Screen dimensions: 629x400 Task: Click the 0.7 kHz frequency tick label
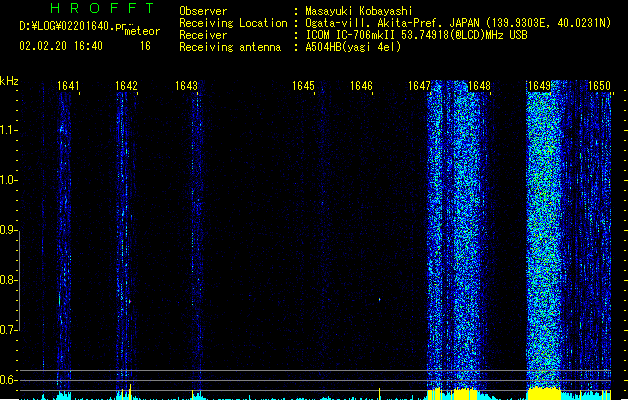pyautogui.click(x=8, y=330)
